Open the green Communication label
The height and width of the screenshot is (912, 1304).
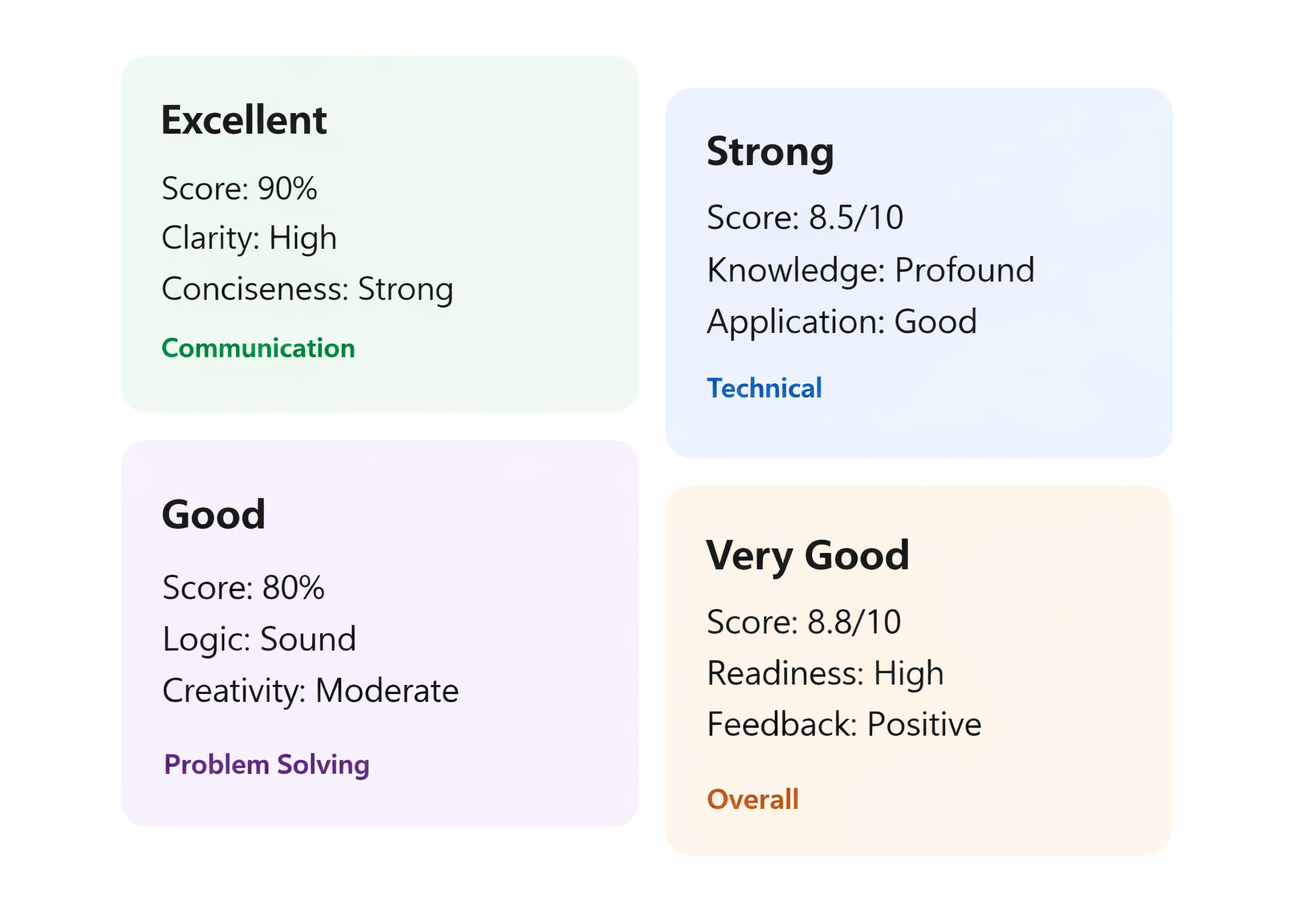[258, 348]
